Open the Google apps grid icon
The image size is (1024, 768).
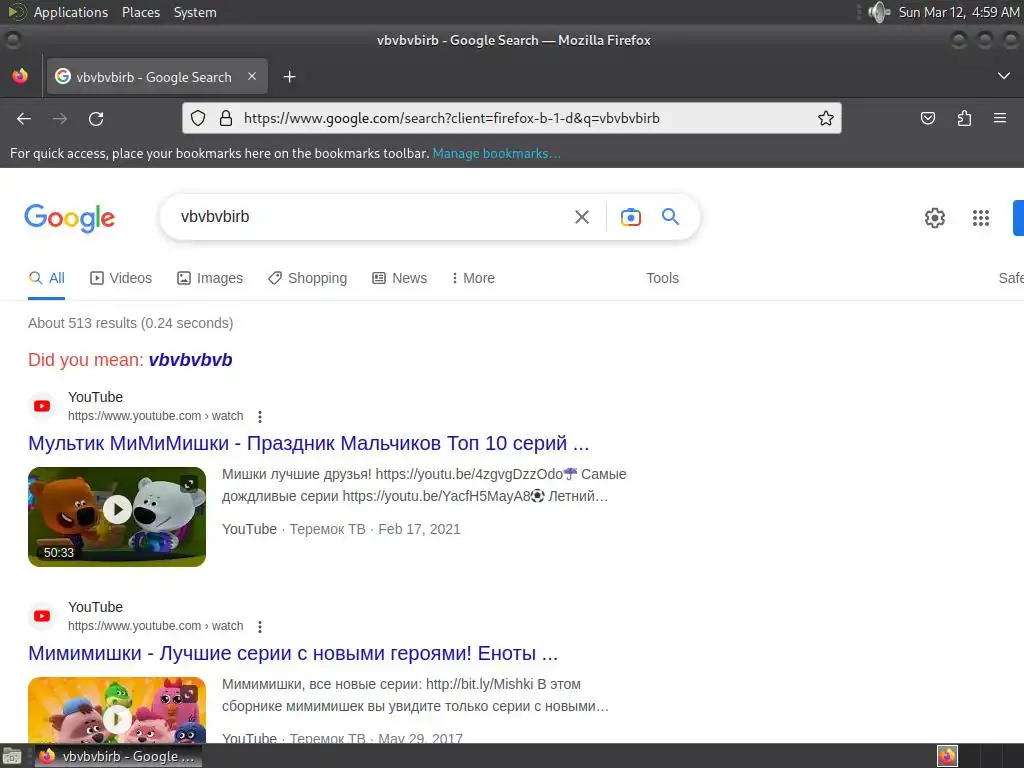pyautogui.click(x=980, y=217)
